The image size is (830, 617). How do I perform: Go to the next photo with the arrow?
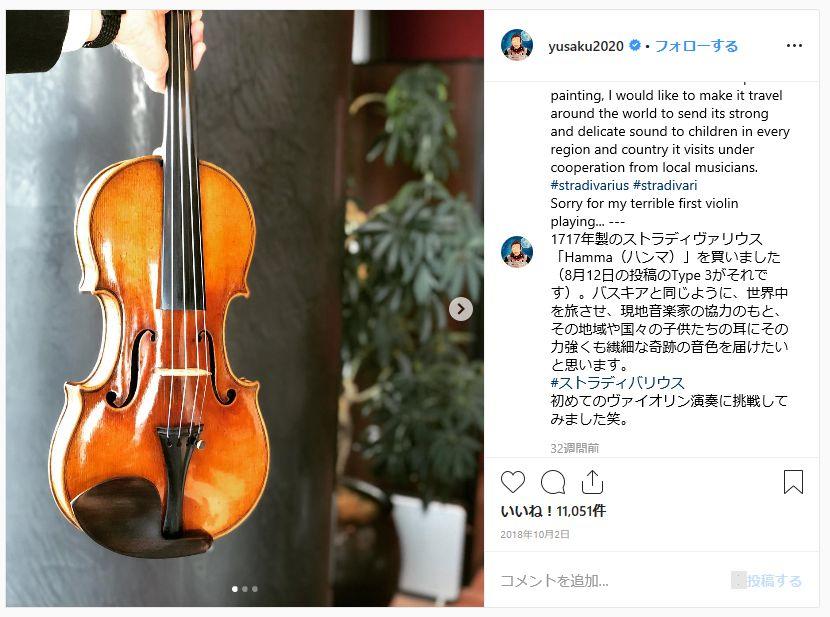tap(461, 308)
